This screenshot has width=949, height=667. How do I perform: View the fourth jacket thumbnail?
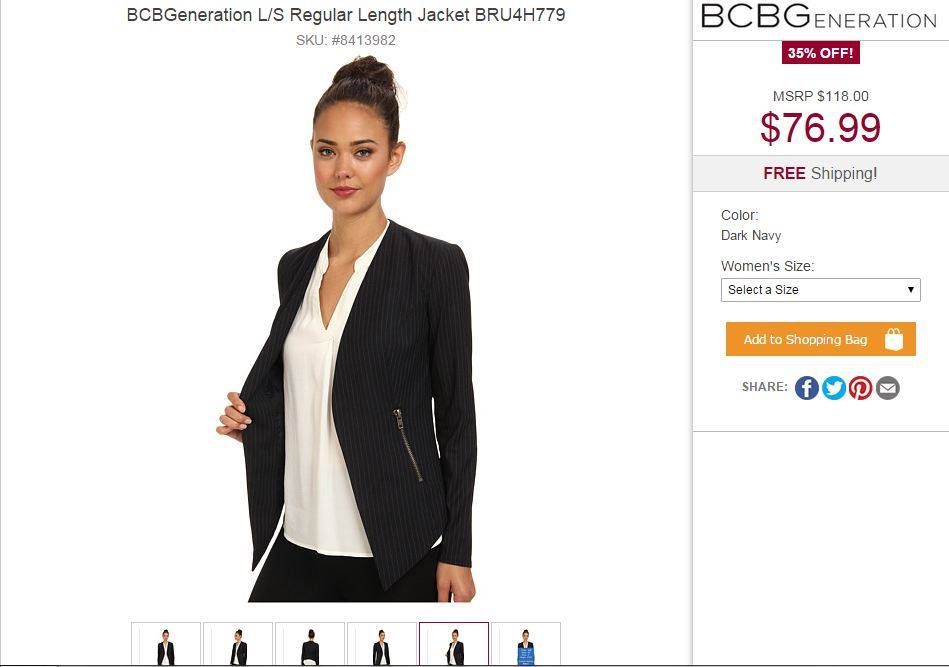click(382, 645)
